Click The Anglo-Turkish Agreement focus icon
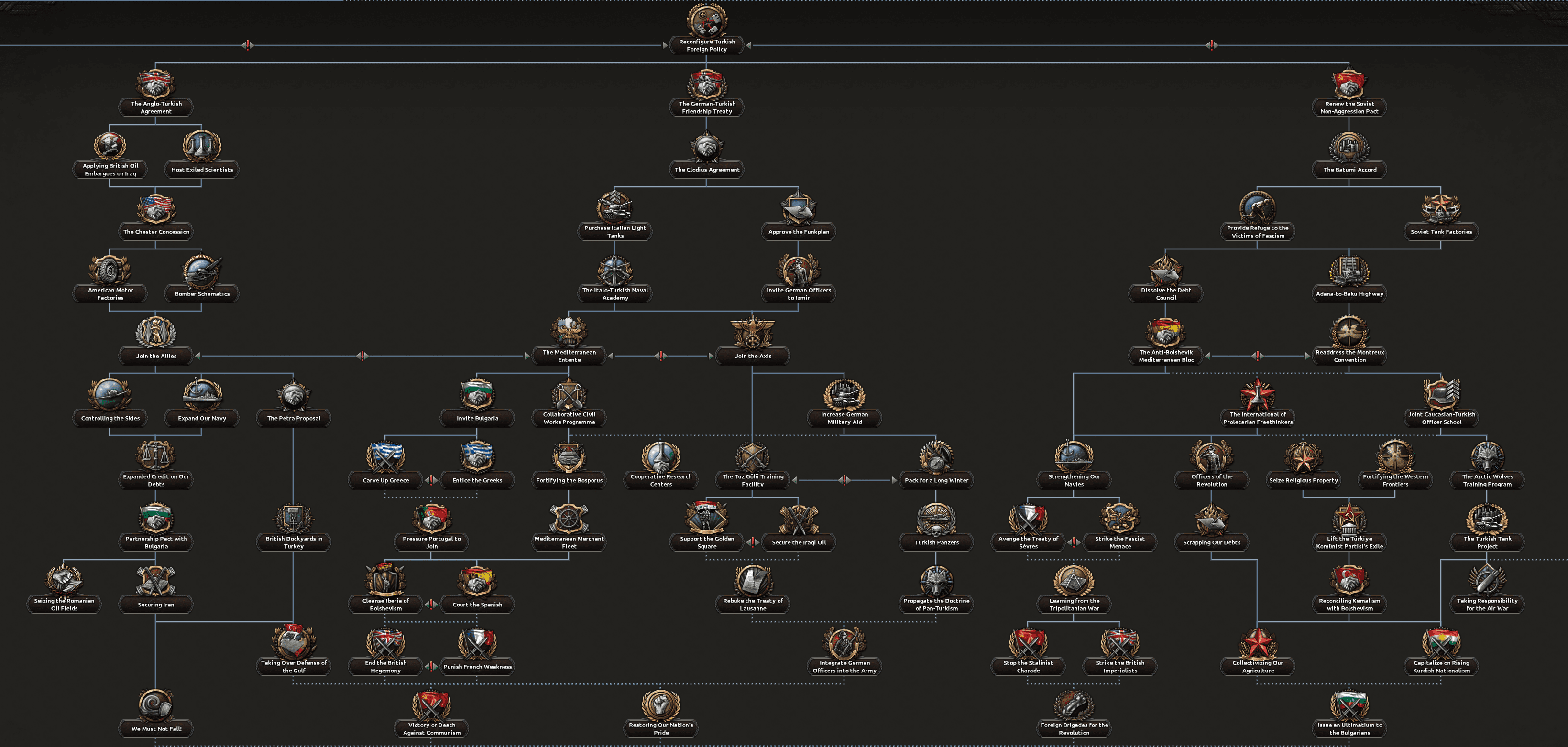 coord(156,84)
